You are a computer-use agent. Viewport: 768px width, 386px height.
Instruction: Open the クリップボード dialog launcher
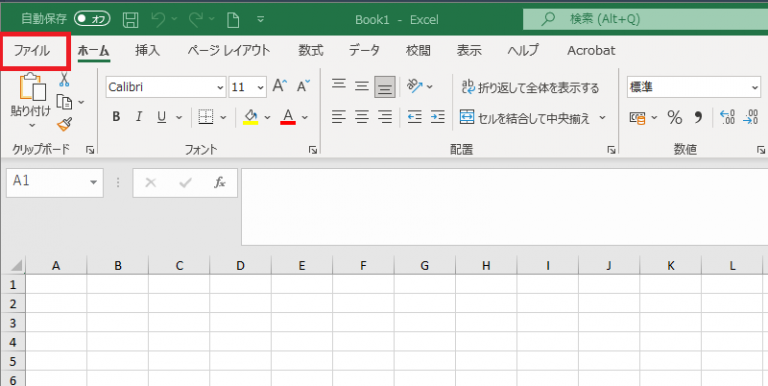click(90, 150)
